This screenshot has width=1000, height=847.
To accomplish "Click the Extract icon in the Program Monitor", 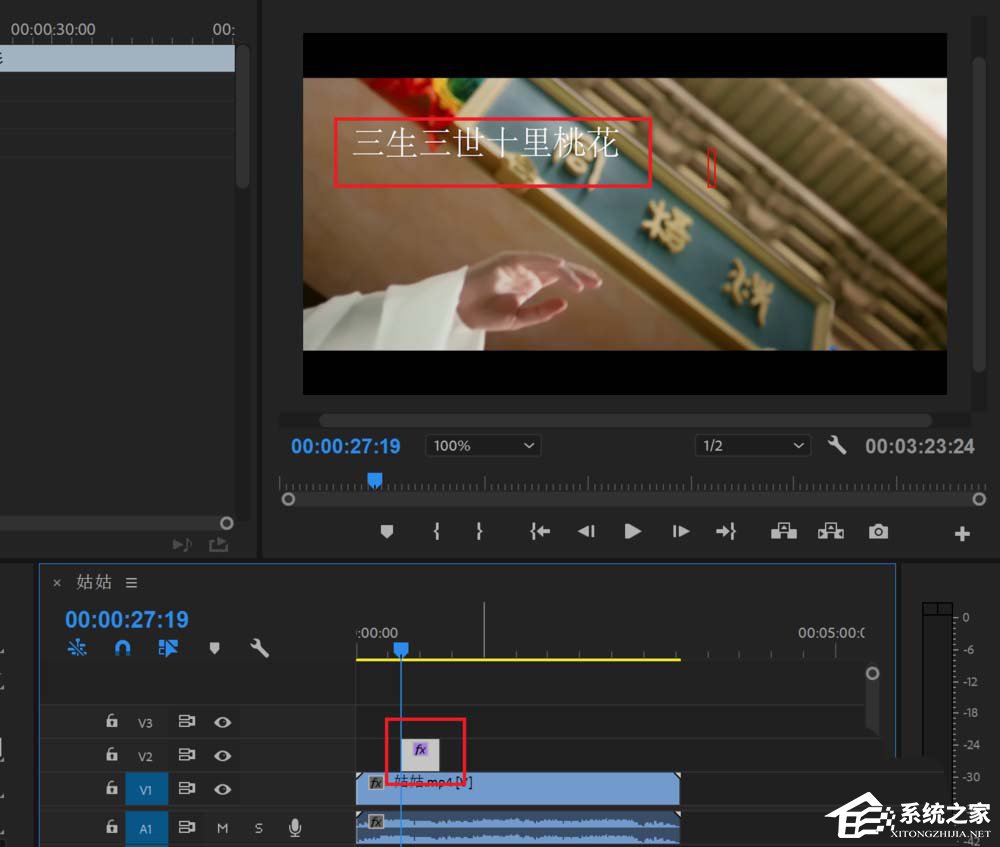I will pos(831,531).
